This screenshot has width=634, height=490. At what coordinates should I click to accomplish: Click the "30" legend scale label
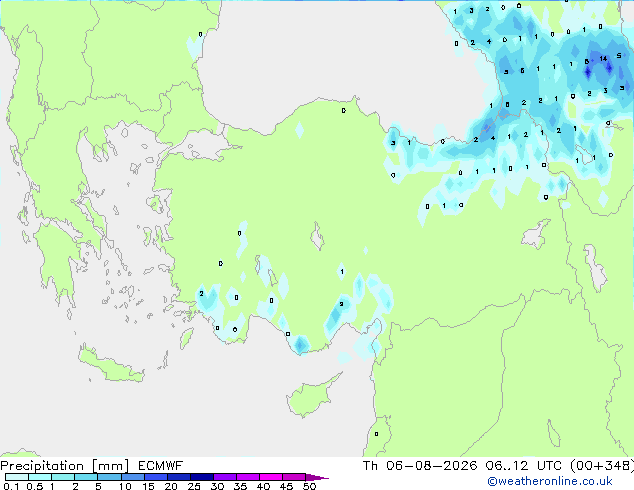[217, 486]
